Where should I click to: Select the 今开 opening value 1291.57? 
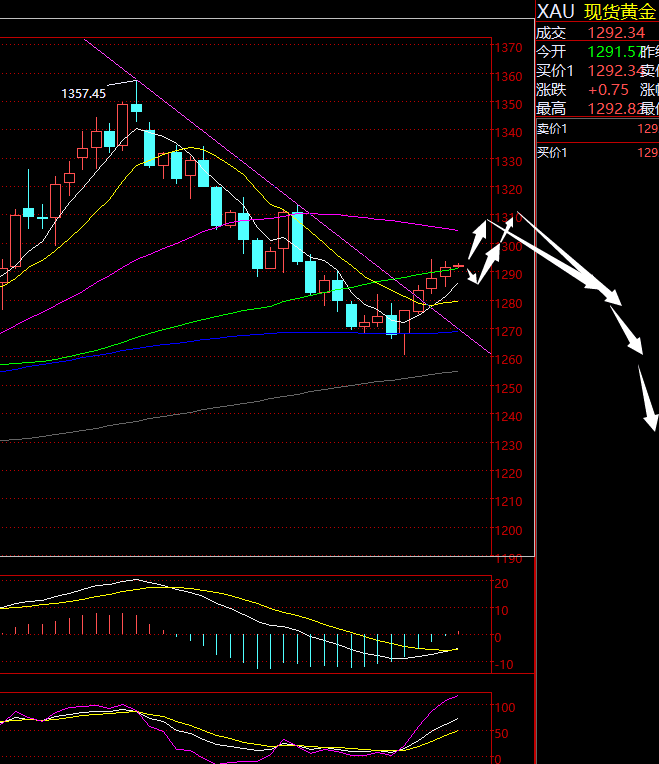614,52
